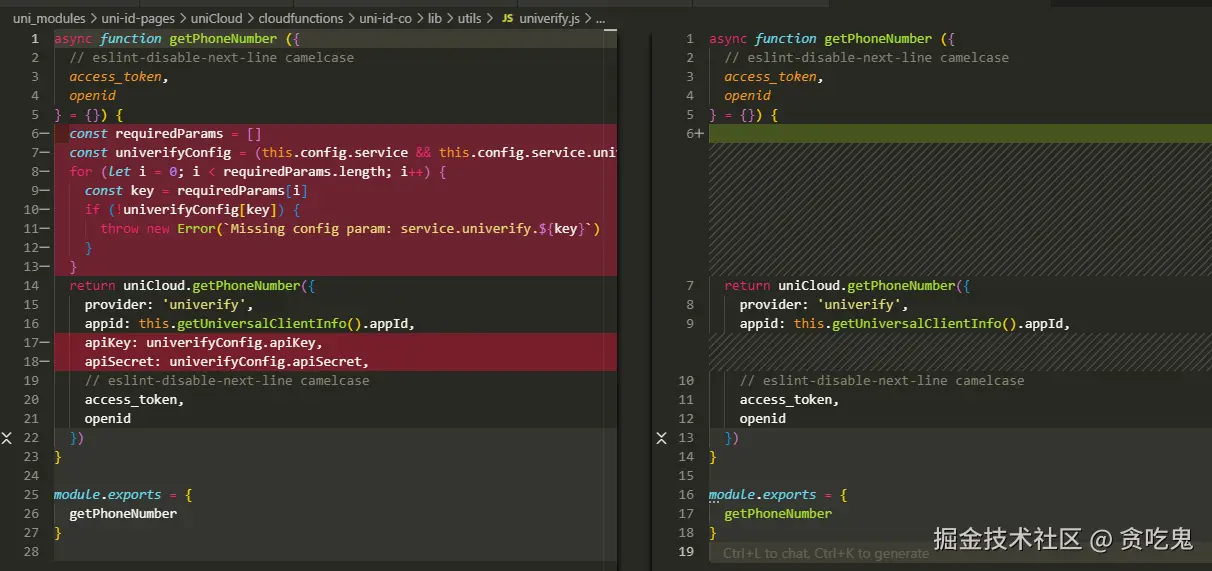Click the gutter diff icon beside left line 22
The height and width of the screenshot is (571, 1212).
[6, 438]
